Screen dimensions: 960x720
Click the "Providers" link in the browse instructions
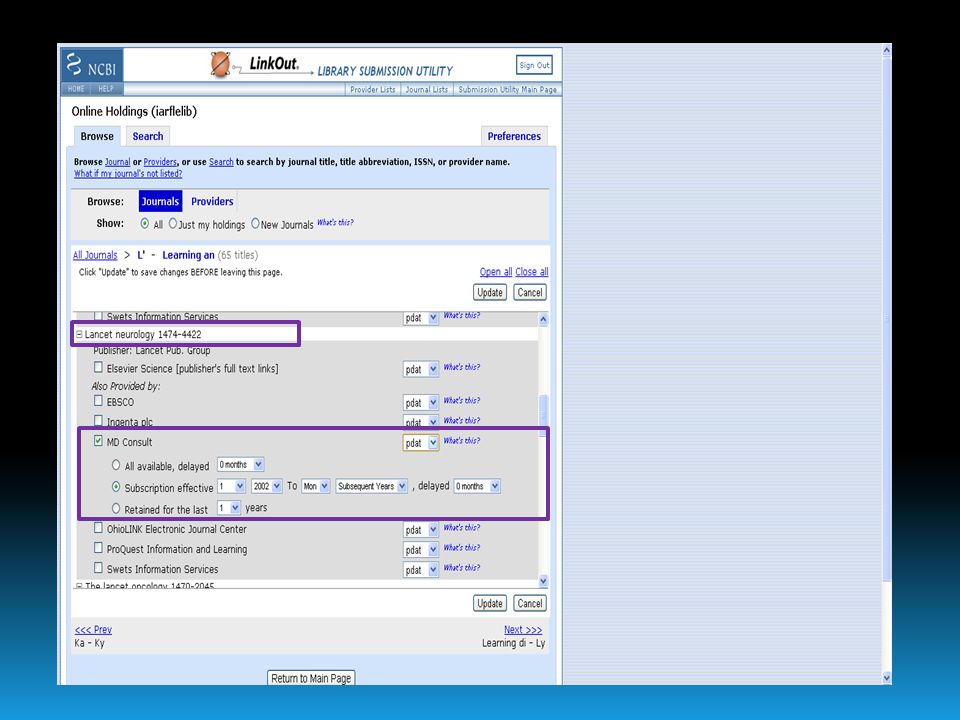pyautogui.click(x=160, y=162)
